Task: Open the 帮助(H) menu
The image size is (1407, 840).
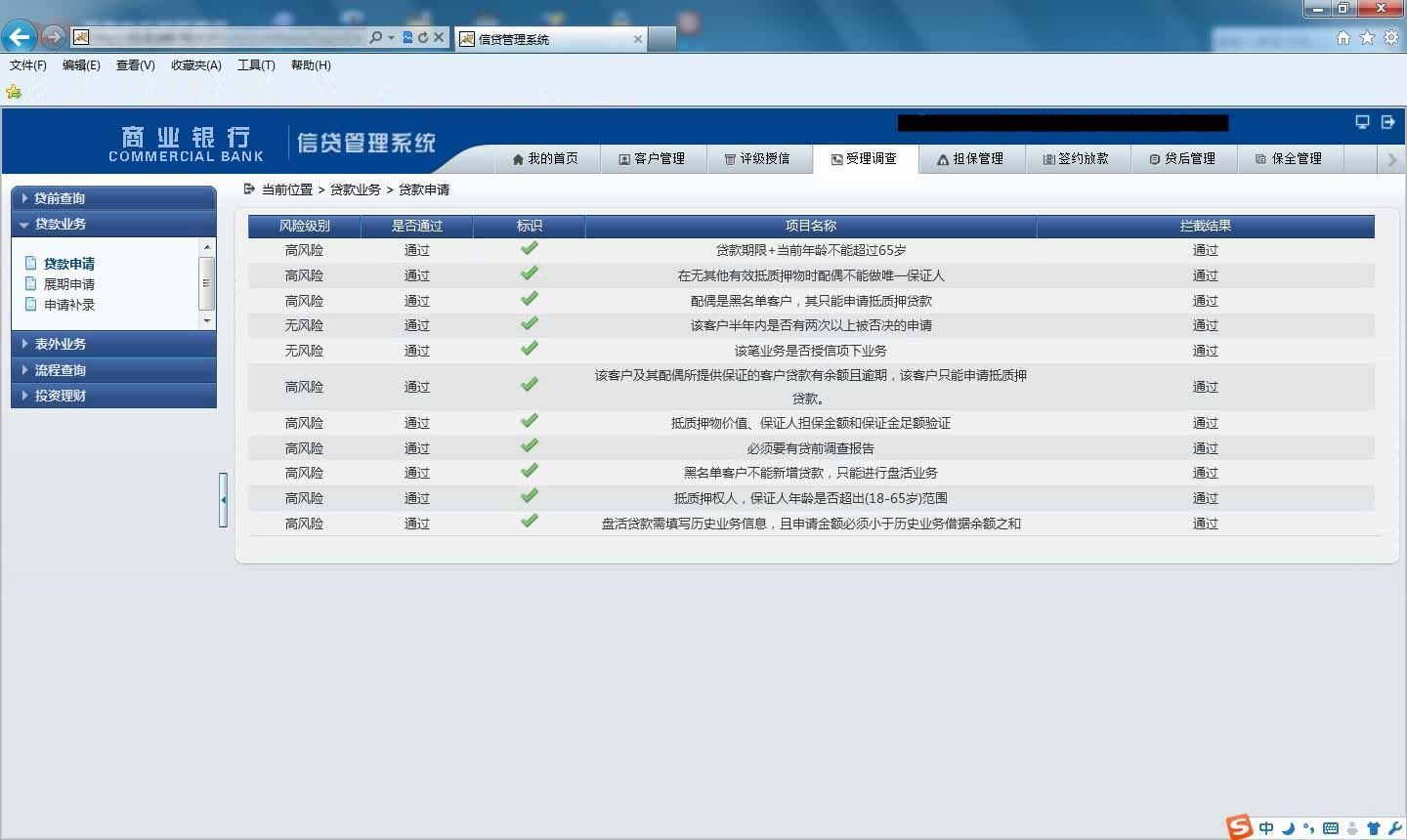Action: point(311,65)
